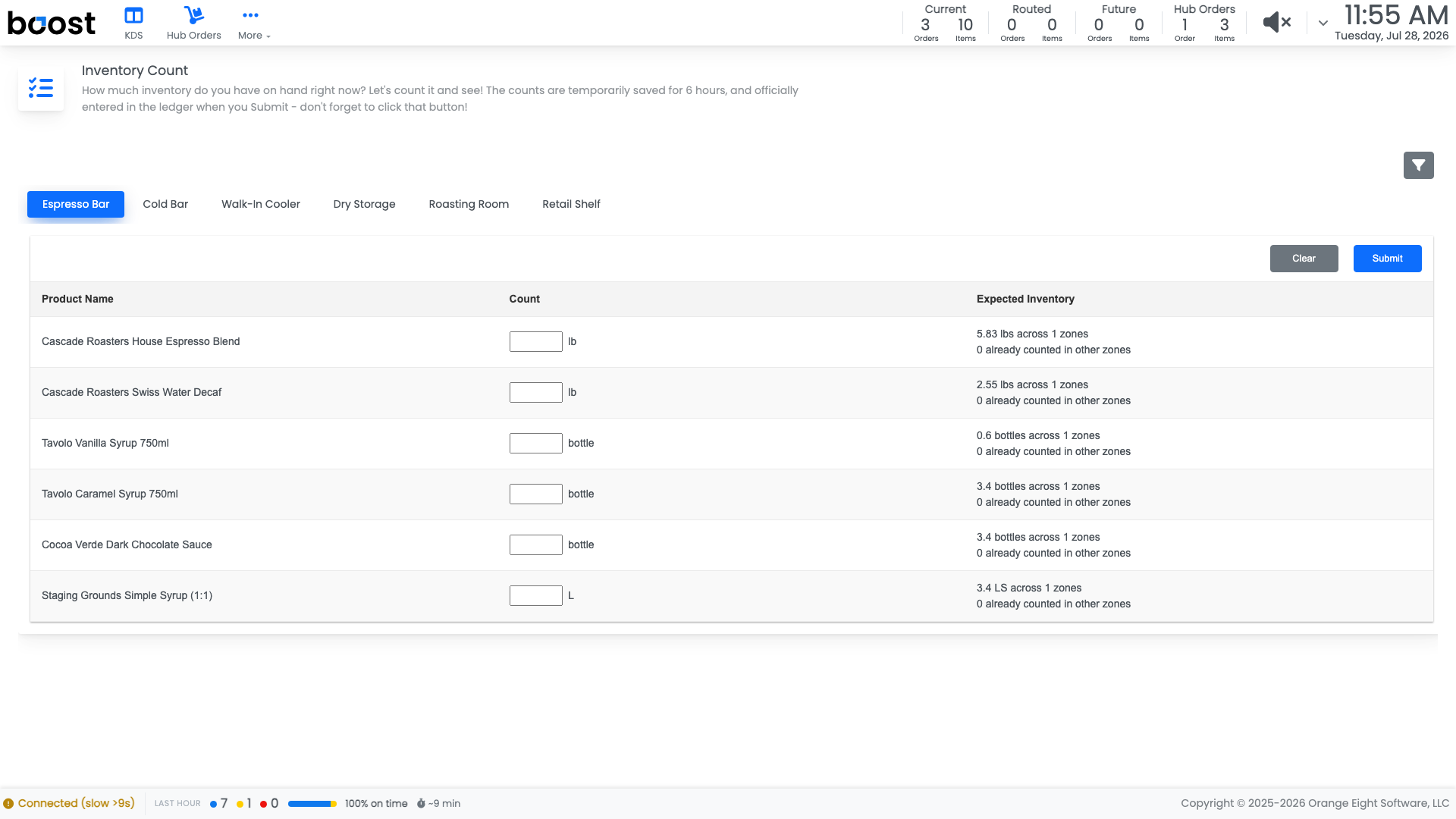
Task: Click the Clear button
Action: pyautogui.click(x=1304, y=259)
